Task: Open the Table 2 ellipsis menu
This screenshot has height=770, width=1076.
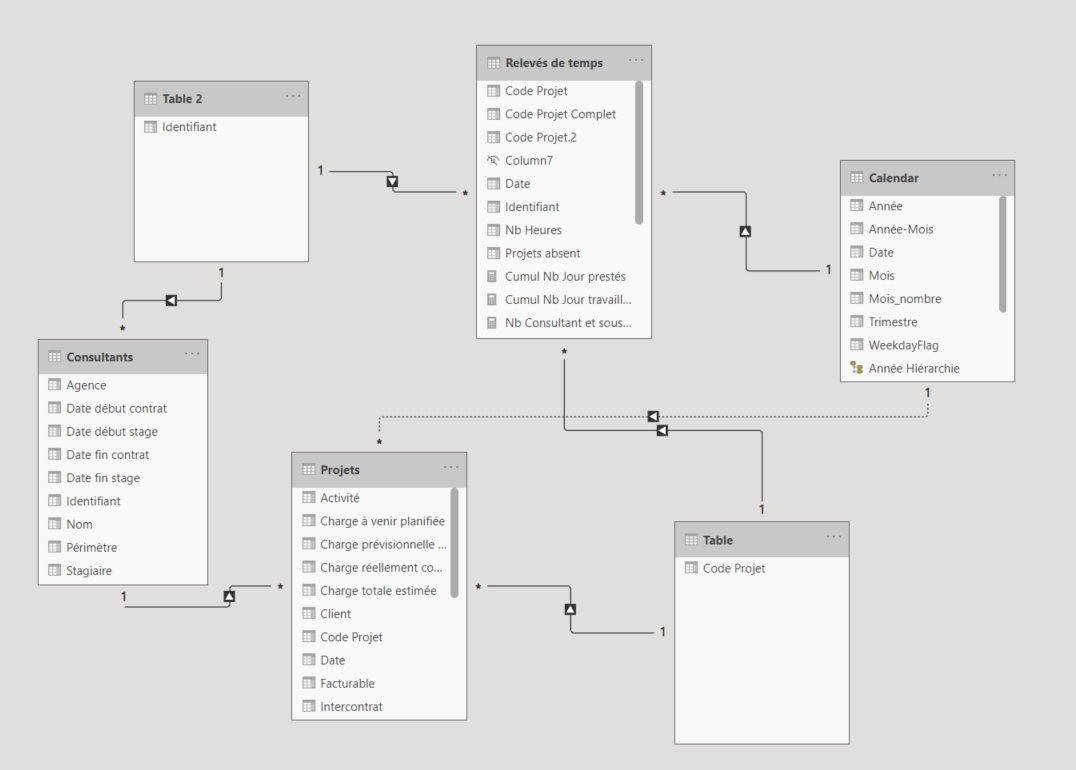Action: point(293,96)
